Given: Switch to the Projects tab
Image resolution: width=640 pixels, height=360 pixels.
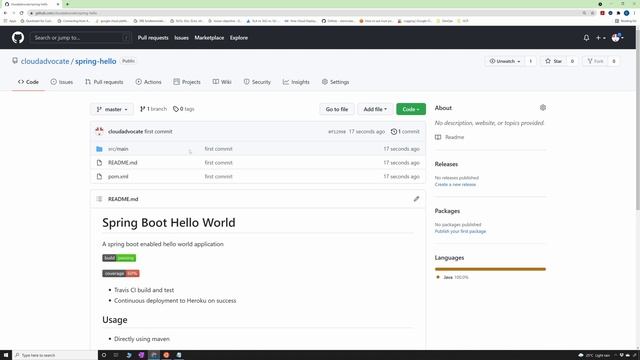Looking at the screenshot, I should [x=187, y=82].
